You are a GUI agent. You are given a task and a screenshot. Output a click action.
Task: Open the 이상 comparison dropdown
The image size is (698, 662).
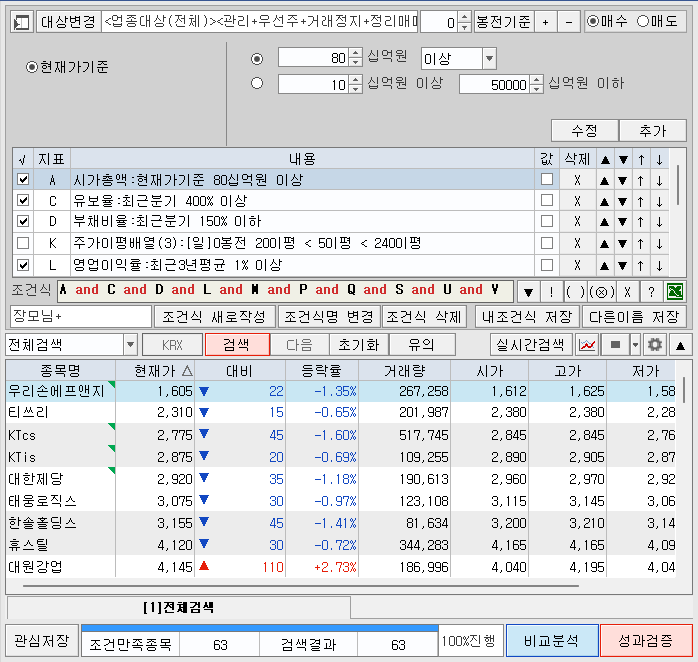(x=489, y=58)
